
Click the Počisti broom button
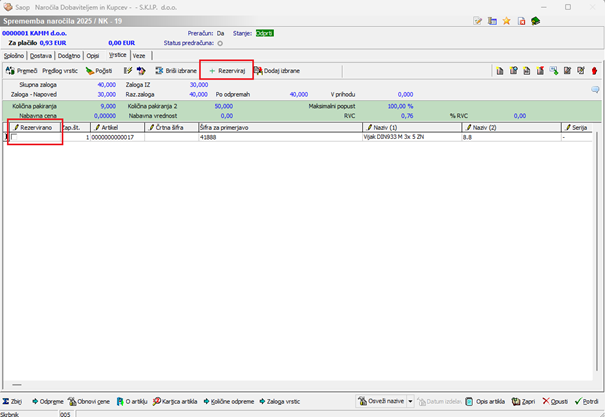(x=99, y=71)
